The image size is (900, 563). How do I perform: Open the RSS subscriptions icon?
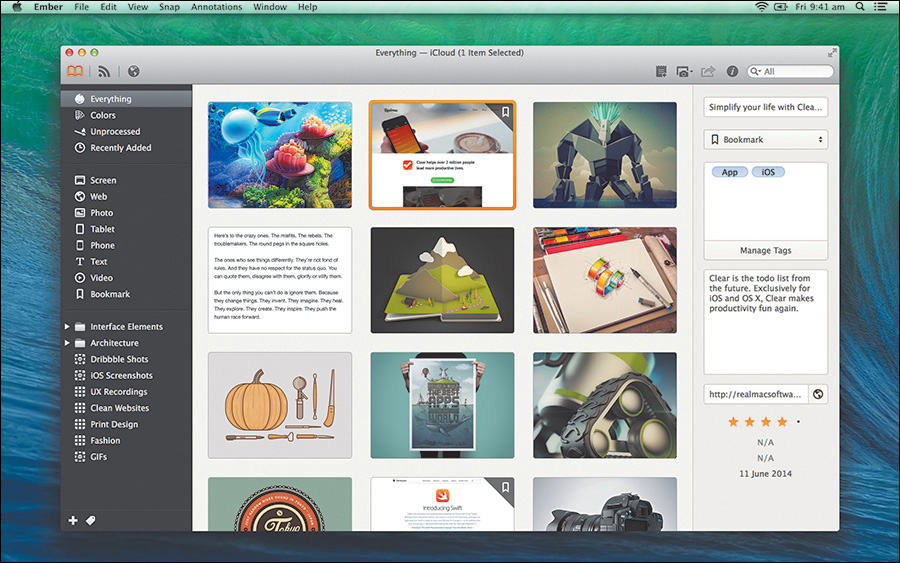pos(104,71)
